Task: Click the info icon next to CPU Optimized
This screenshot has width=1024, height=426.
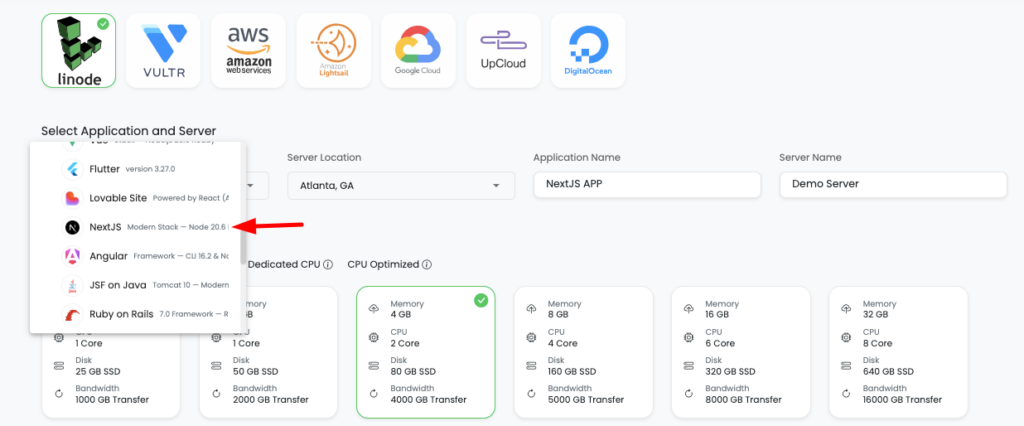Action: [x=427, y=265]
